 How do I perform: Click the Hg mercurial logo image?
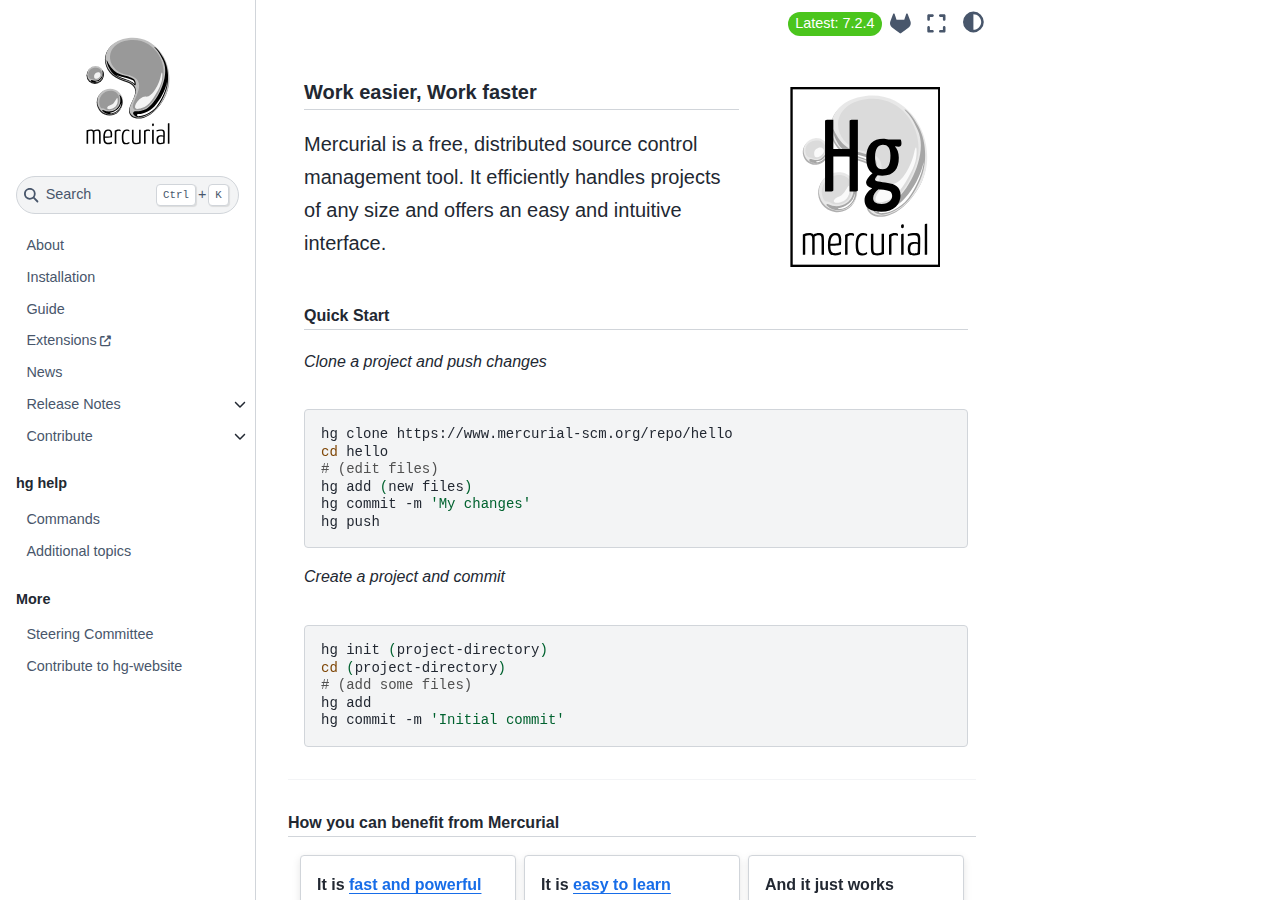[x=865, y=177]
